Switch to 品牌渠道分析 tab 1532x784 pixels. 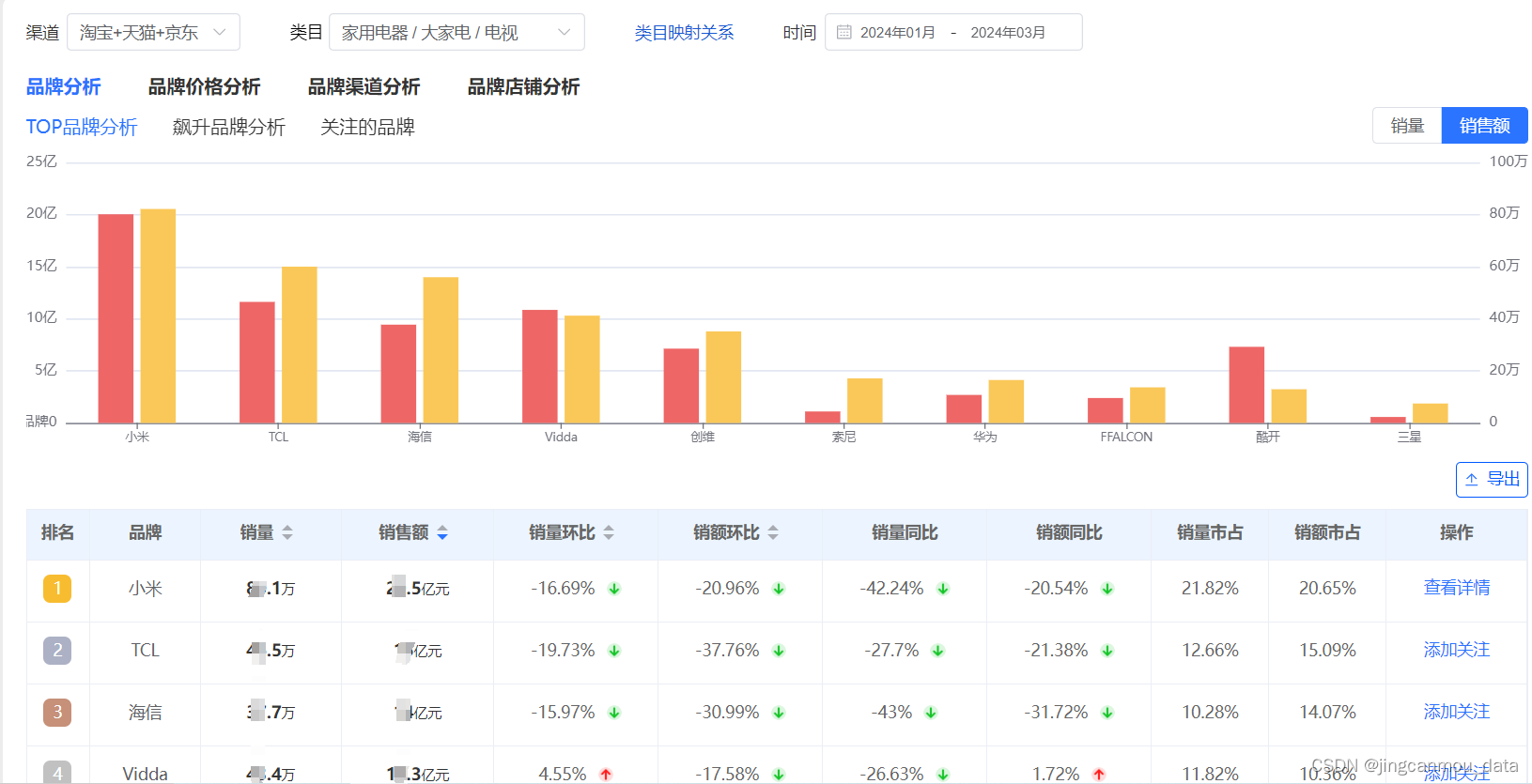click(x=364, y=86)
